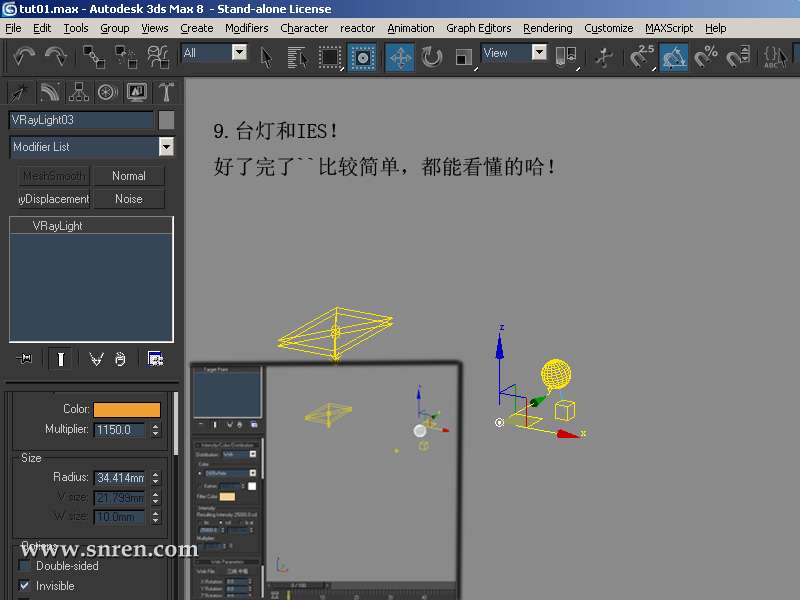Image resolution: width=800 pixels, height=600 pixels.
Task: Activate the Select and Rotate tool
Action: click(x=432, y=57)
